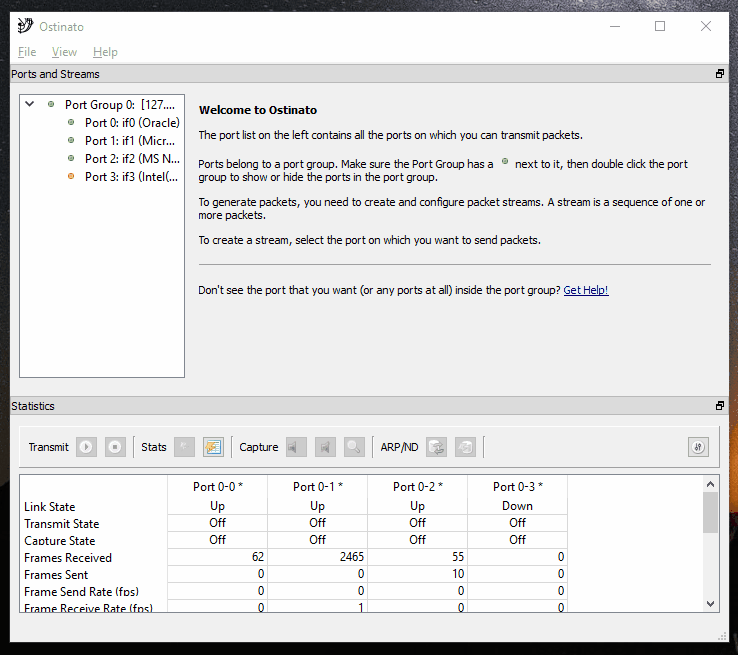
Task: Select Port 2: if2 (MS N...
Action: [132, 159]
